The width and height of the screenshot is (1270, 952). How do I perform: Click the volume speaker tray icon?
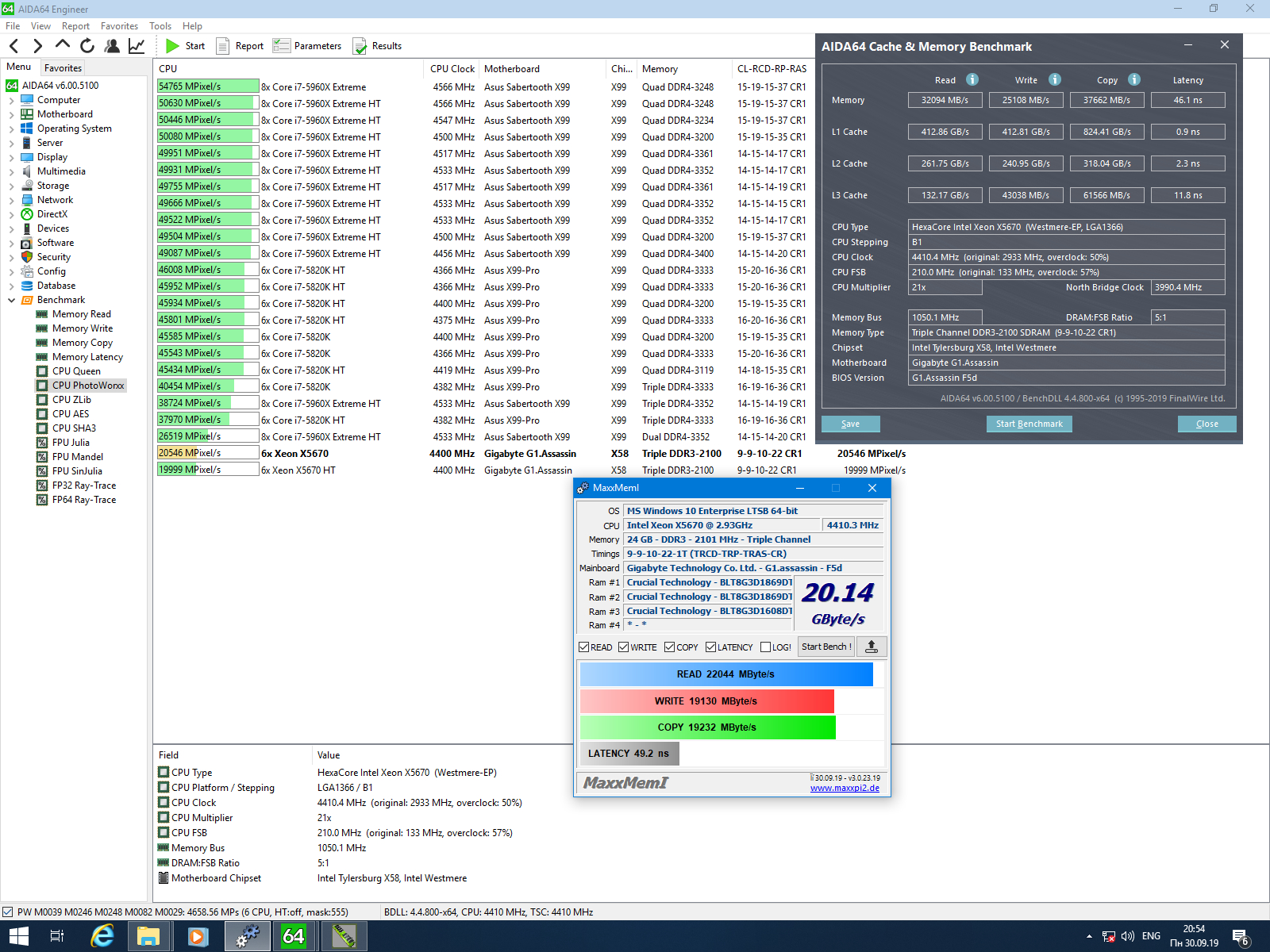coord(1127,936)
